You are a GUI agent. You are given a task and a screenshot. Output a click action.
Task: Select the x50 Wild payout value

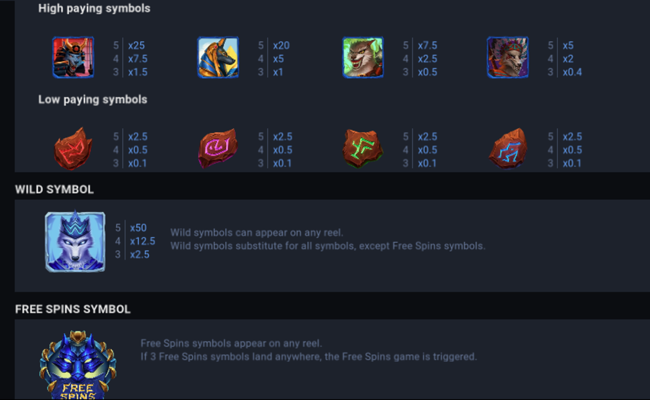(x=139, y=227)
